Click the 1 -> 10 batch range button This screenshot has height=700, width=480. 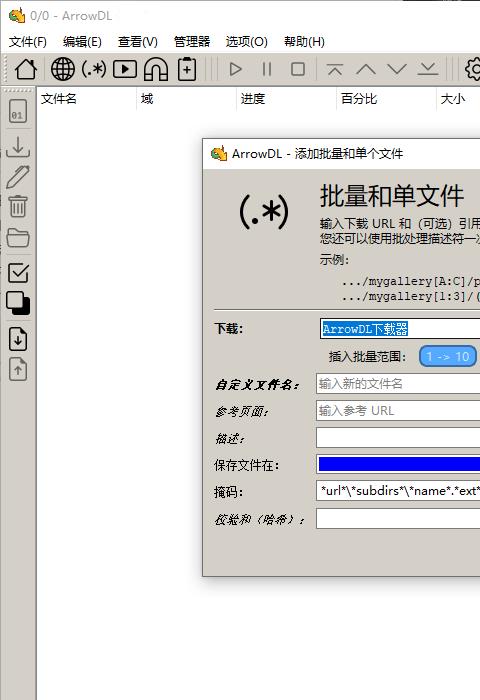(448, 357)
